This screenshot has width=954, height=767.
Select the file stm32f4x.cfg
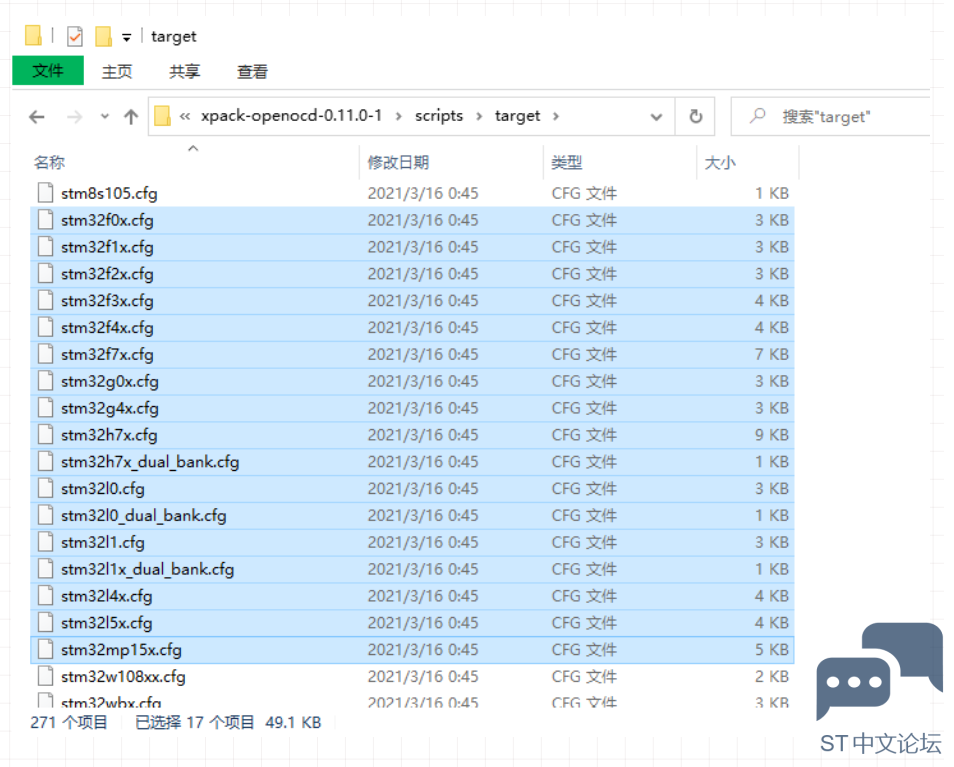click(413, 327)
